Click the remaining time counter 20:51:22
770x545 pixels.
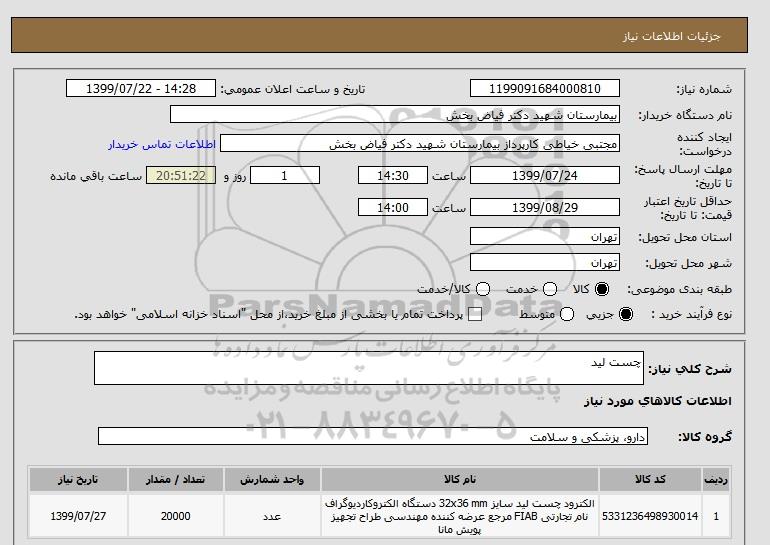181,175
